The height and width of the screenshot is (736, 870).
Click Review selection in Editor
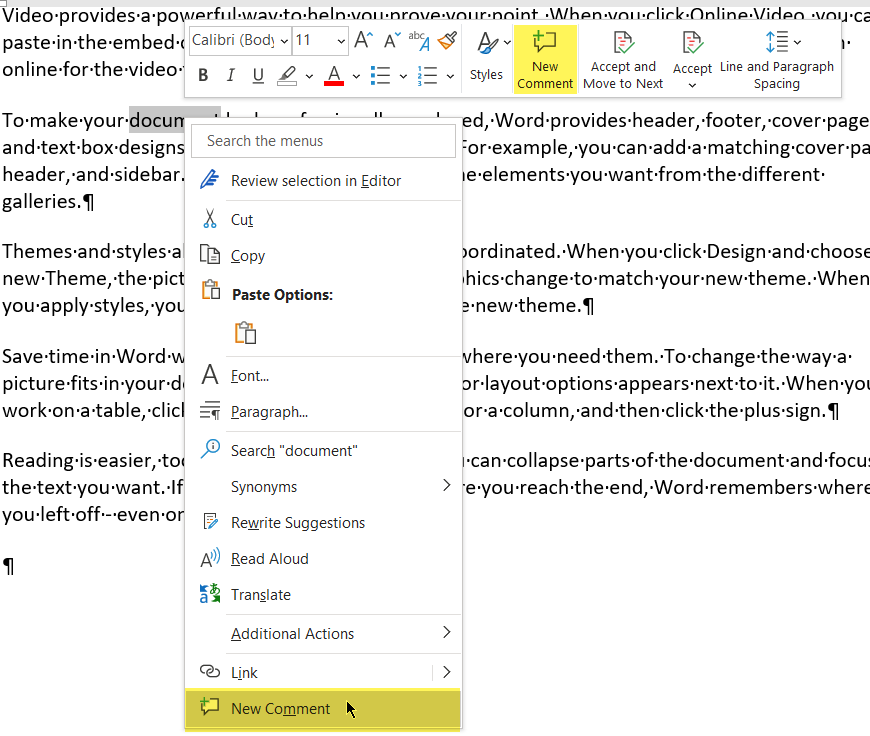point(315,181)
